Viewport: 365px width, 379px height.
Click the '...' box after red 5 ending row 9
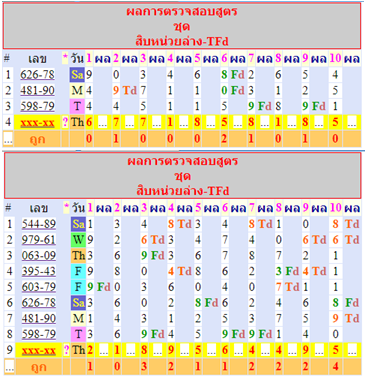coord(352,350)
